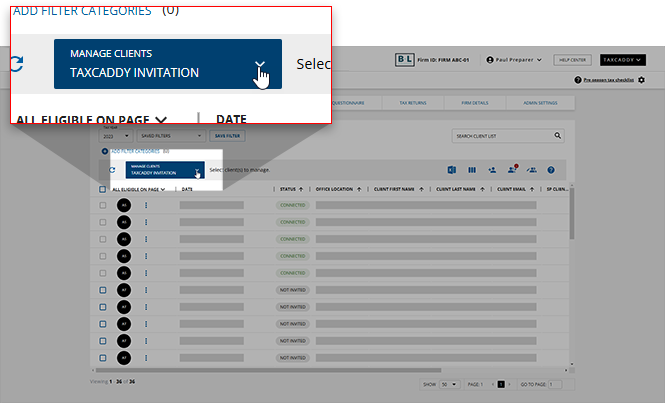Sort by the CLIENT FIRST NAME arrow

(422, 189)
